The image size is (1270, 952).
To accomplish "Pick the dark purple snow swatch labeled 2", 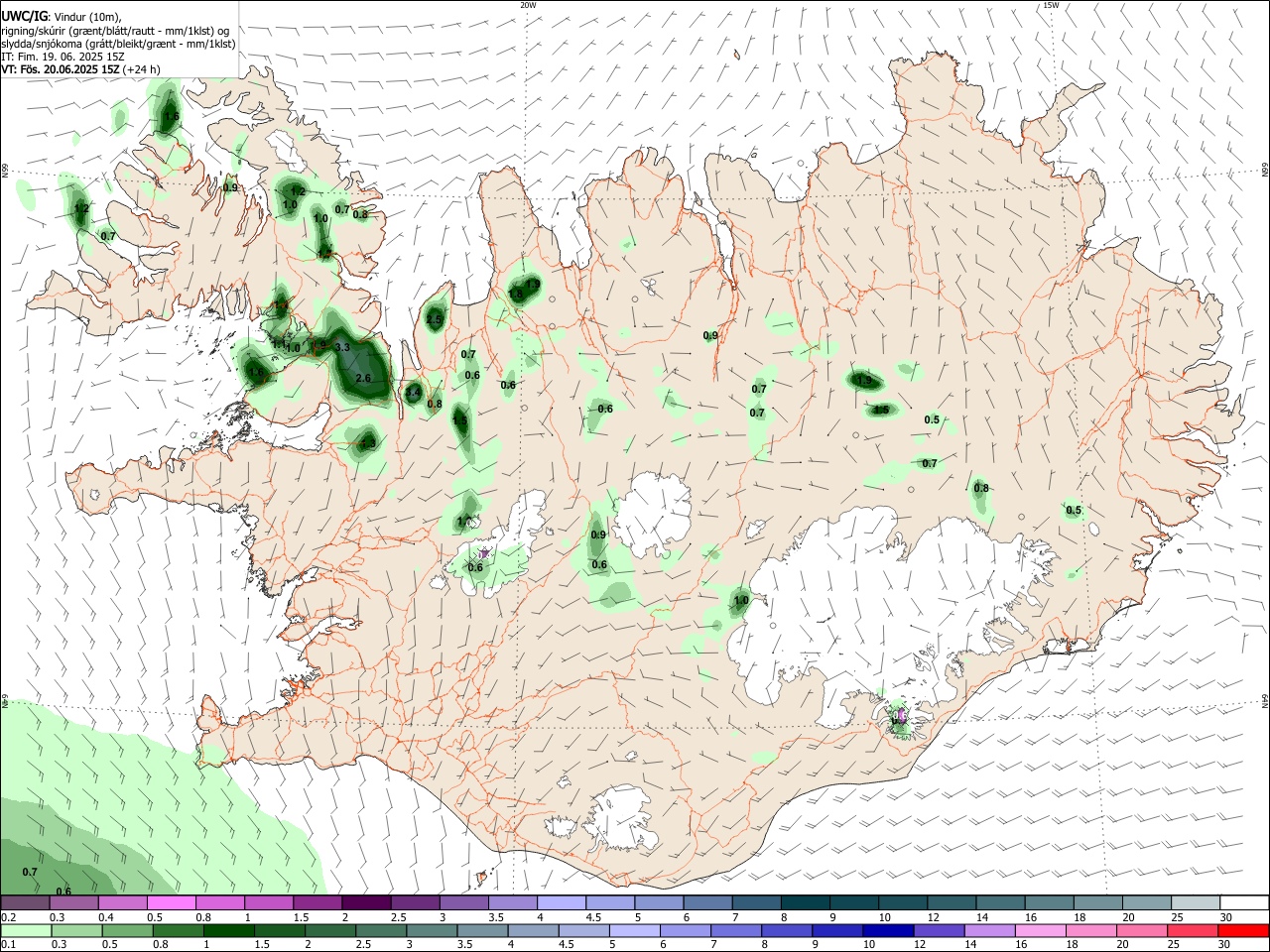I will click(365, 903).
